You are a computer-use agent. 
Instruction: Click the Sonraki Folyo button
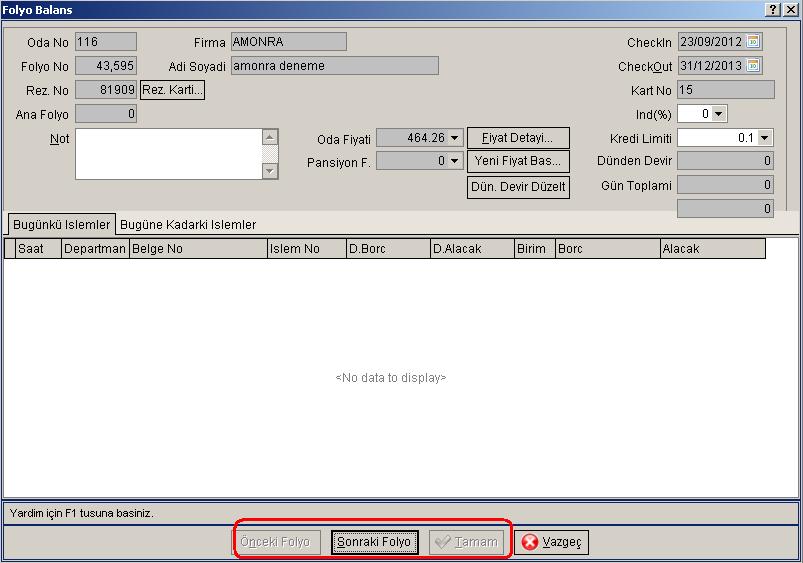[374, 542]
